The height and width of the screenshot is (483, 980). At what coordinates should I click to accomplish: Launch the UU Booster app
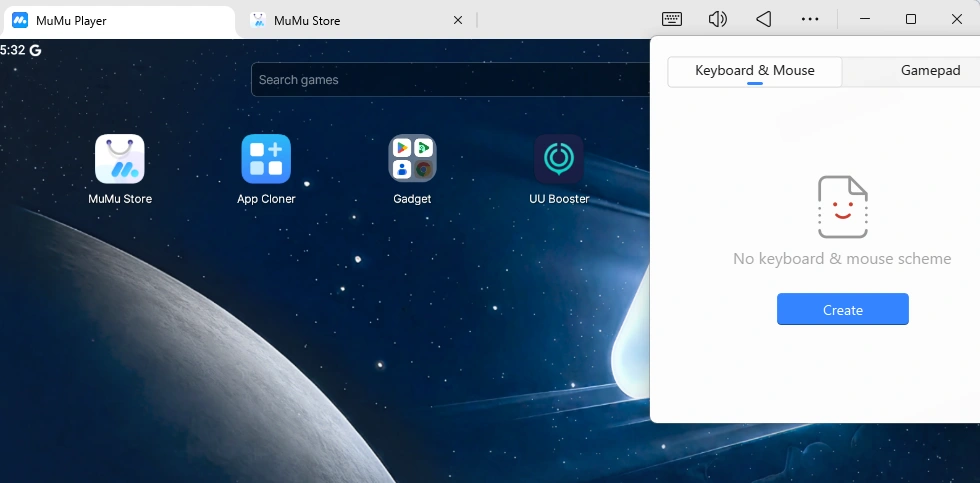(x=559, y=159)
